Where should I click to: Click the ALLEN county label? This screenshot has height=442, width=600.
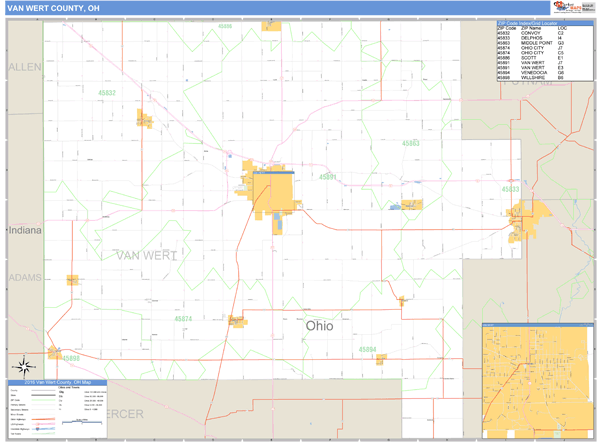(25, 67)
